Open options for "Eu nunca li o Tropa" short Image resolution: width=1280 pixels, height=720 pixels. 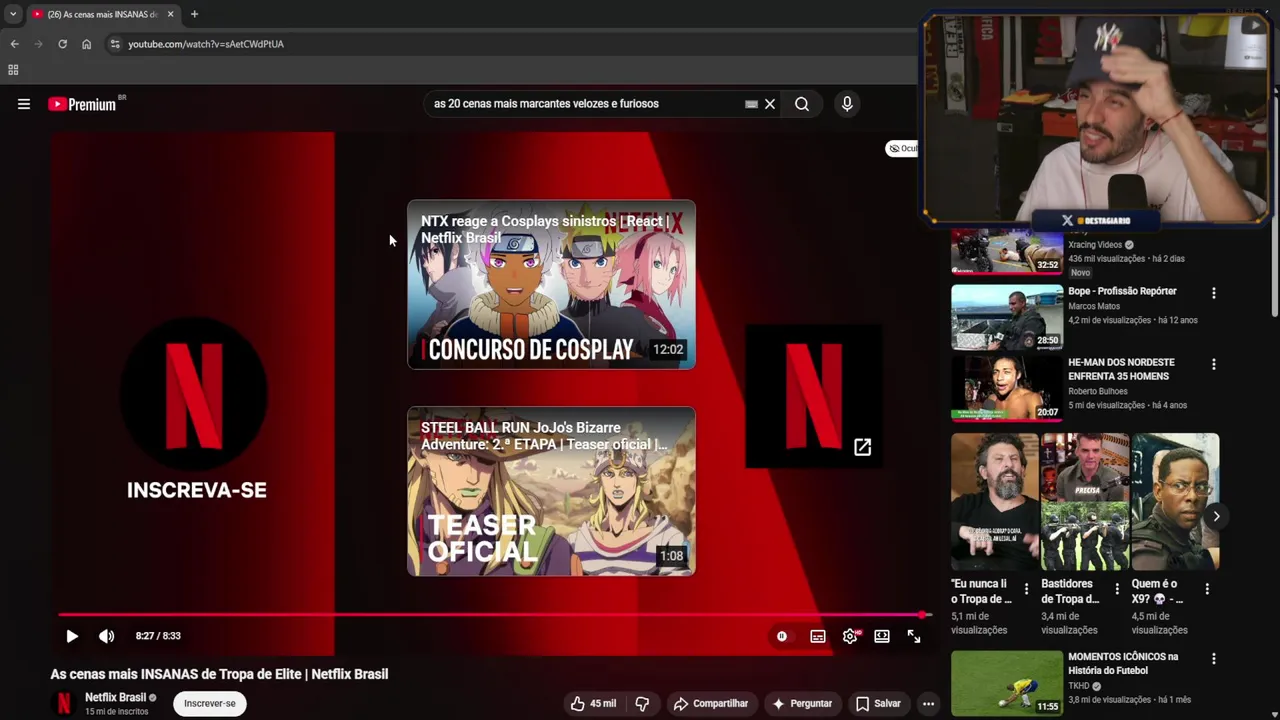tap(1026, 589)
